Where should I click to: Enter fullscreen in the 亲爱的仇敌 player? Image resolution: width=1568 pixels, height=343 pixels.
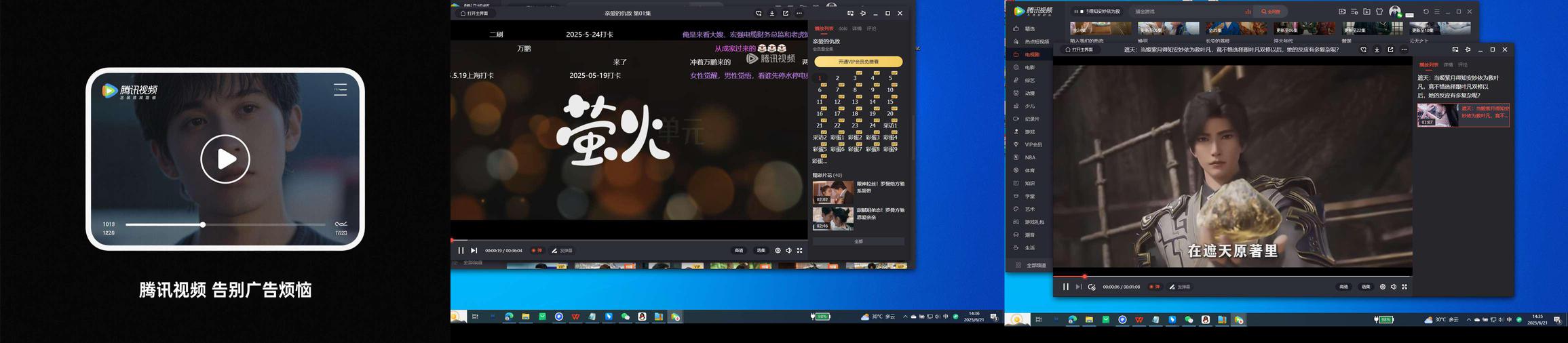pos(799,251)
